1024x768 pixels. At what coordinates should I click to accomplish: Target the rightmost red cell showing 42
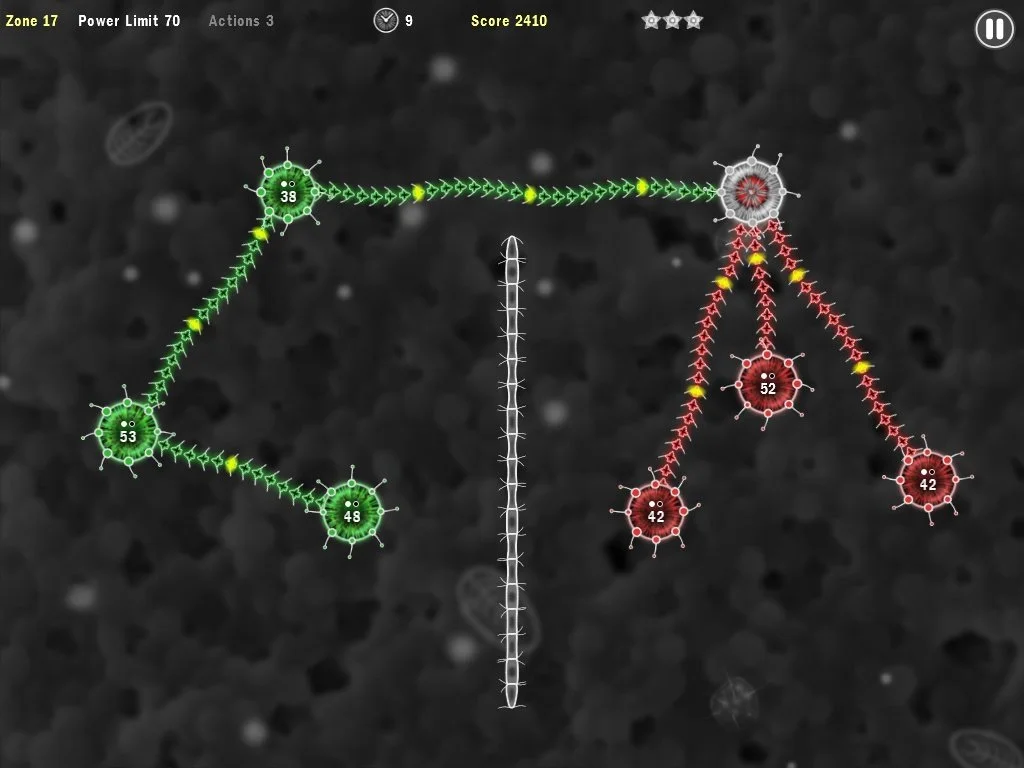click(927, 479)
